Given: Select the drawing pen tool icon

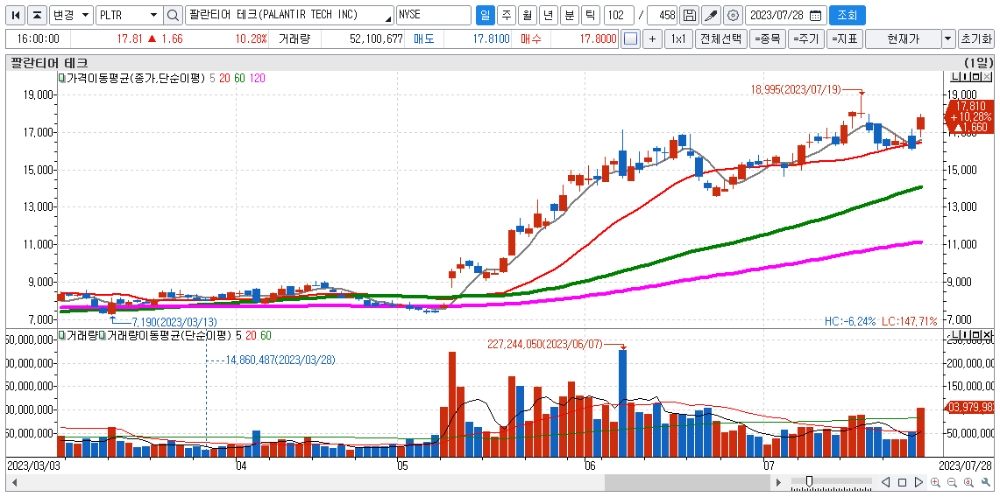Looking at the screenshot, I should (x=712, y=15).
